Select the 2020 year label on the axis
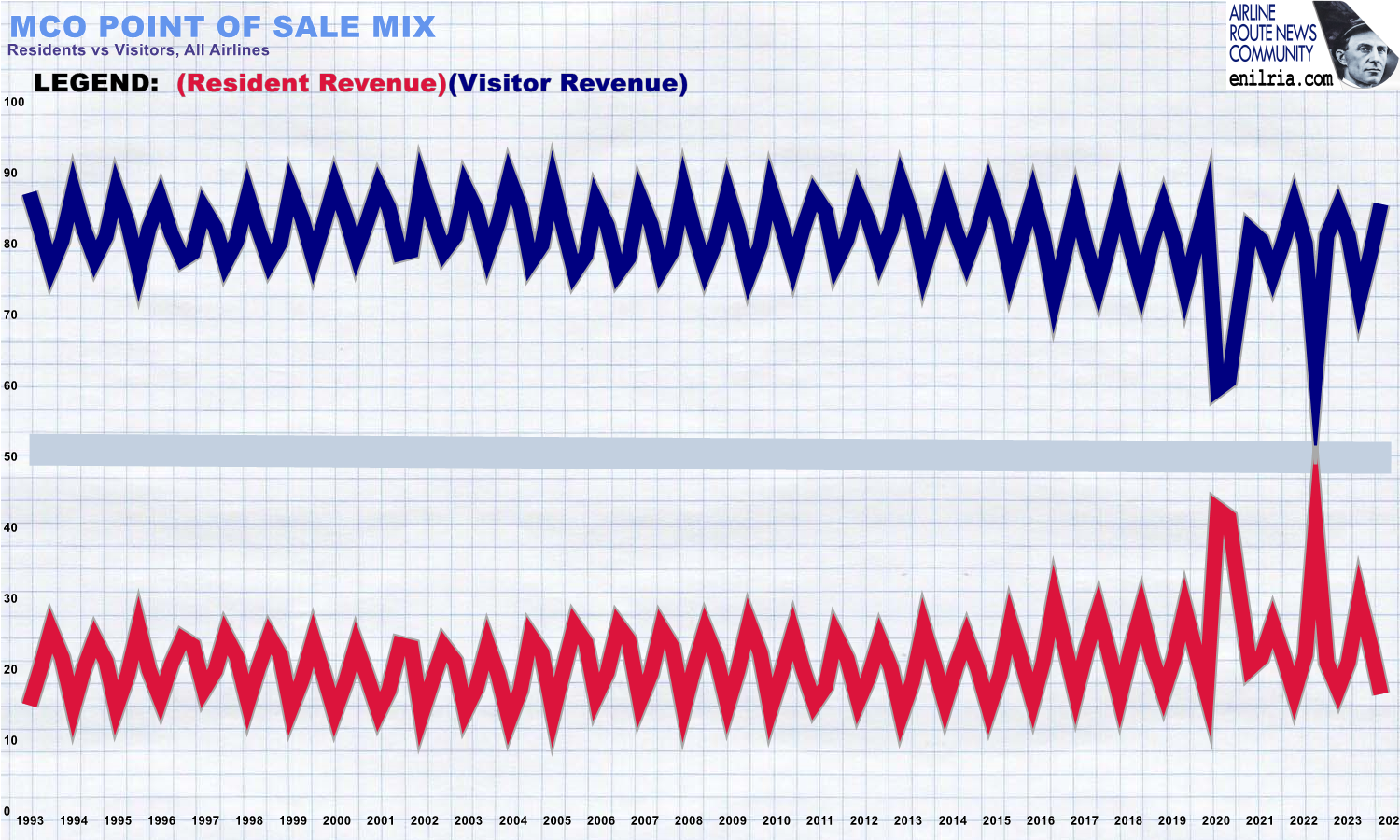Image resolution: width=1400 pixels, height=840 pixels. (x=1216, y=820)
